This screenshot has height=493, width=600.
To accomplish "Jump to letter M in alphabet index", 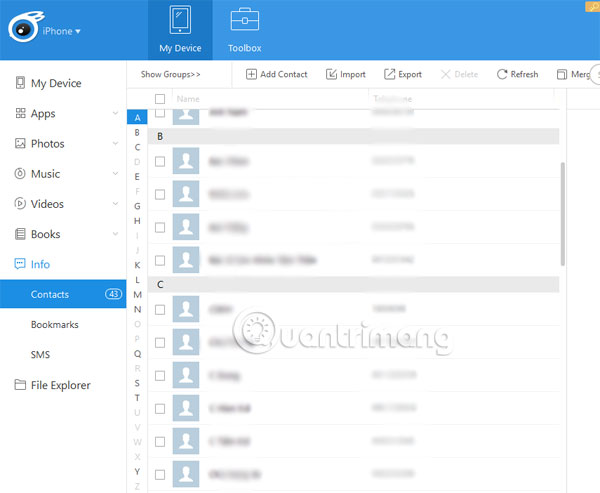I will pyautogui.click(x=137, y=295).
